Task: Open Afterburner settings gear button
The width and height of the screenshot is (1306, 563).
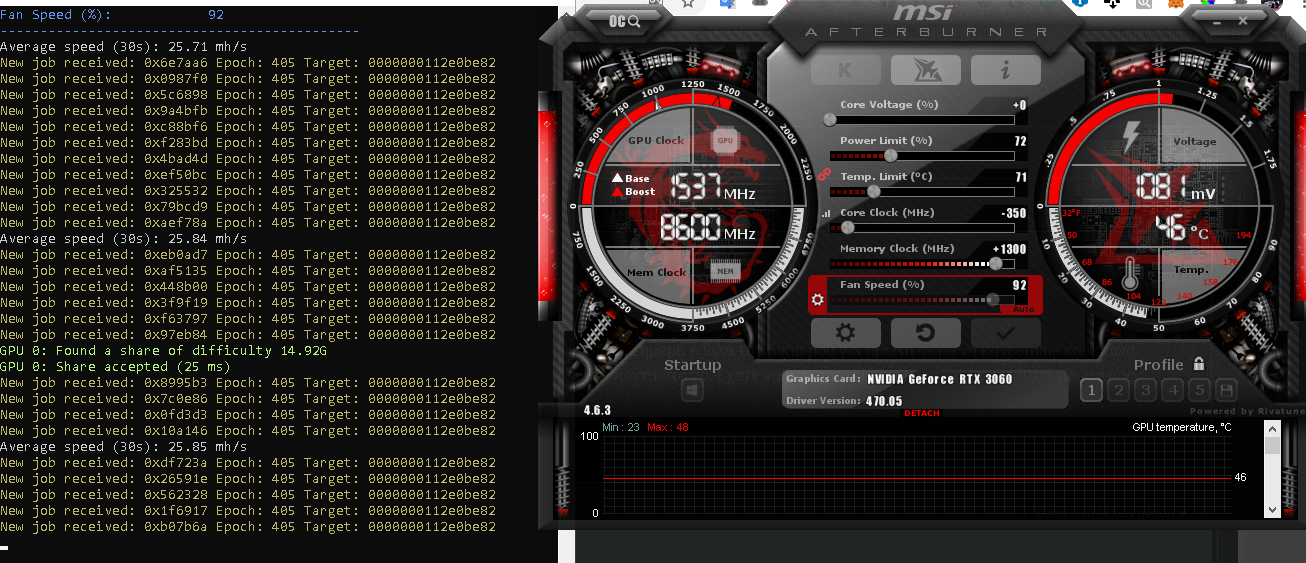Action: click(846, 333)
